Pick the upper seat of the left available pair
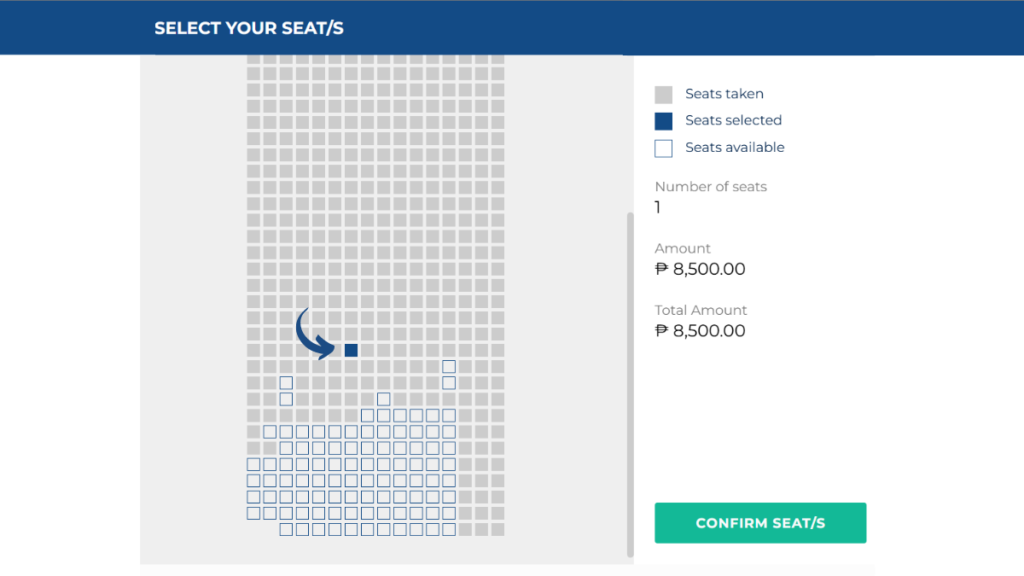 286,383
